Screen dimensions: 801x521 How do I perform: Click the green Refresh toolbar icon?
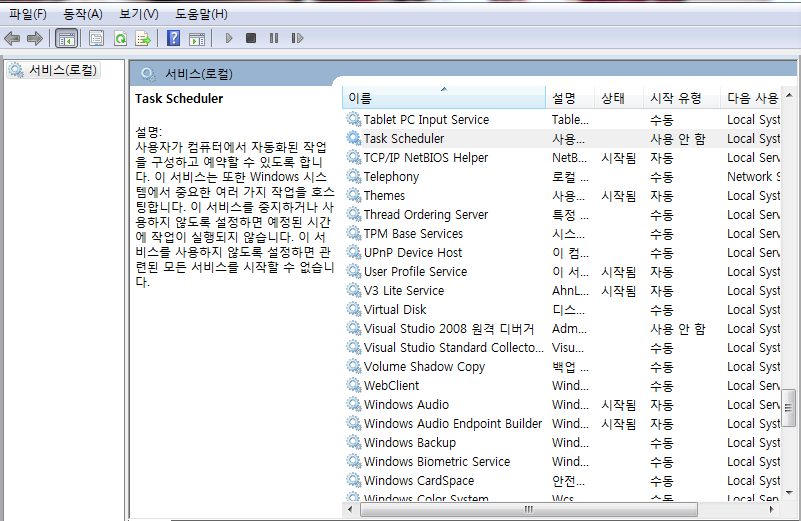[120, 38]
